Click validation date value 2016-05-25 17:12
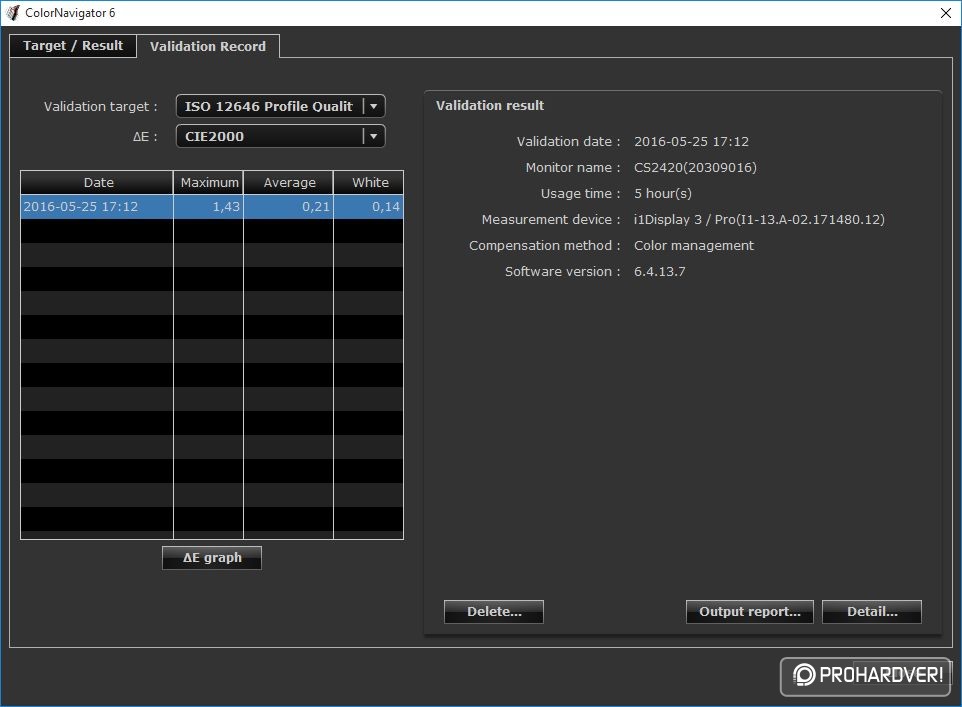Image resolution: width=962 pixels, height=707 pixels. (x=691, y=142)
